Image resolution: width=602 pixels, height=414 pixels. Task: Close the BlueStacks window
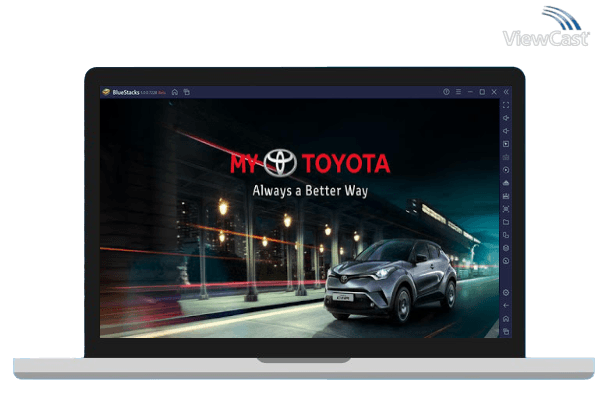494,92
